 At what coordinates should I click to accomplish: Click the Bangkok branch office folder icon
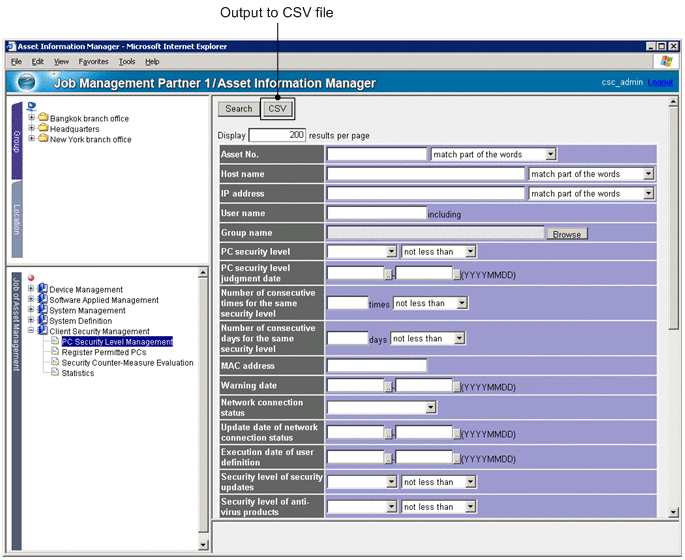(43, 118)
